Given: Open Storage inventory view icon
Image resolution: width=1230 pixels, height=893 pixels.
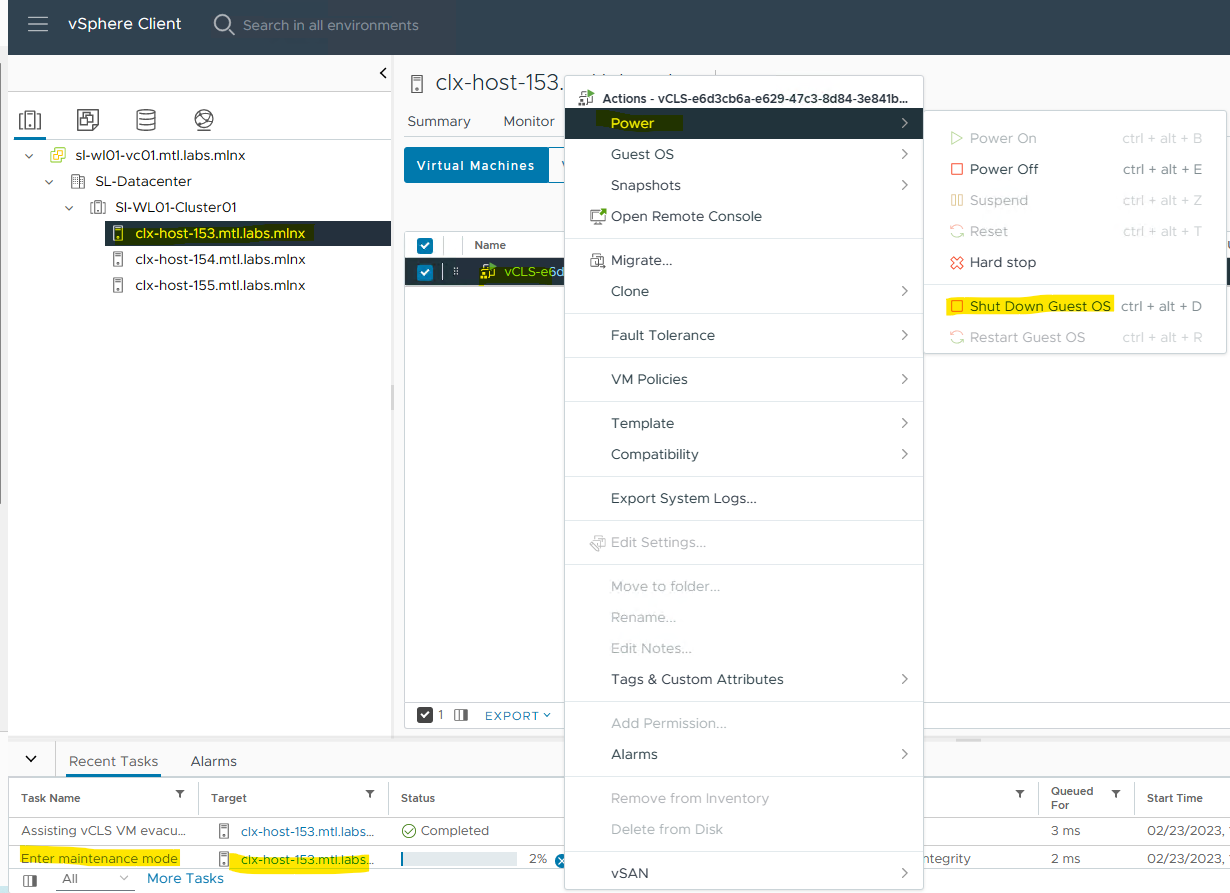Looking at the screenshot, I should [146, 120].
